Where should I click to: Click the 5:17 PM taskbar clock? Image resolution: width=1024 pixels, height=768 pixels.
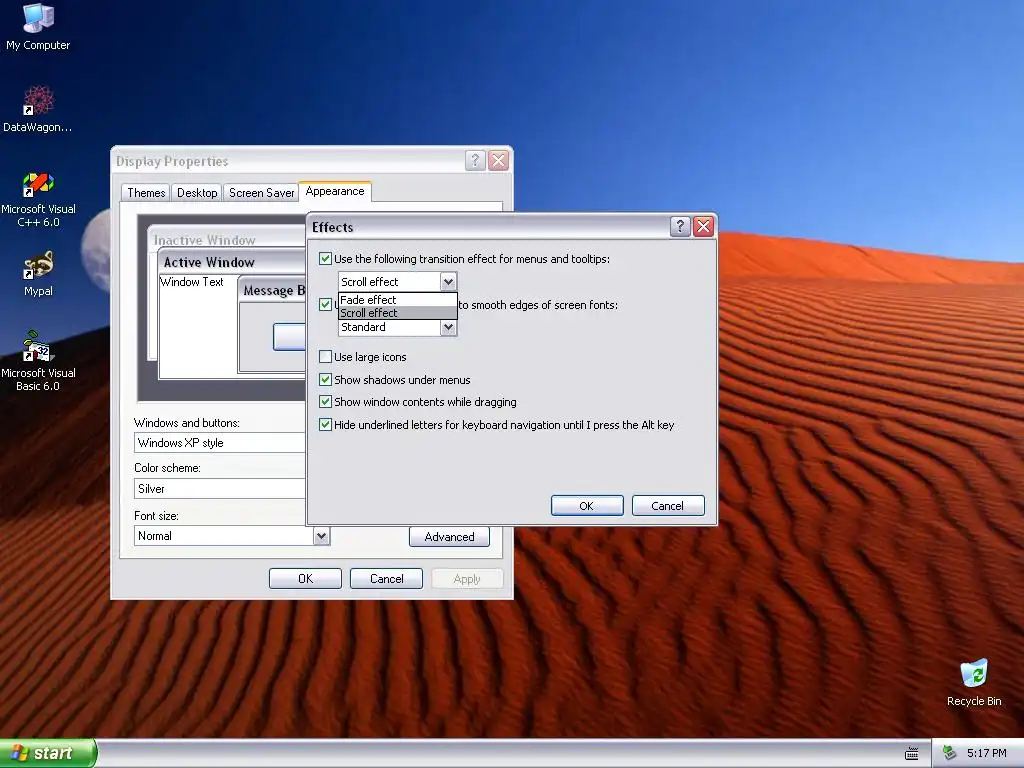click(x=986, y=753)
